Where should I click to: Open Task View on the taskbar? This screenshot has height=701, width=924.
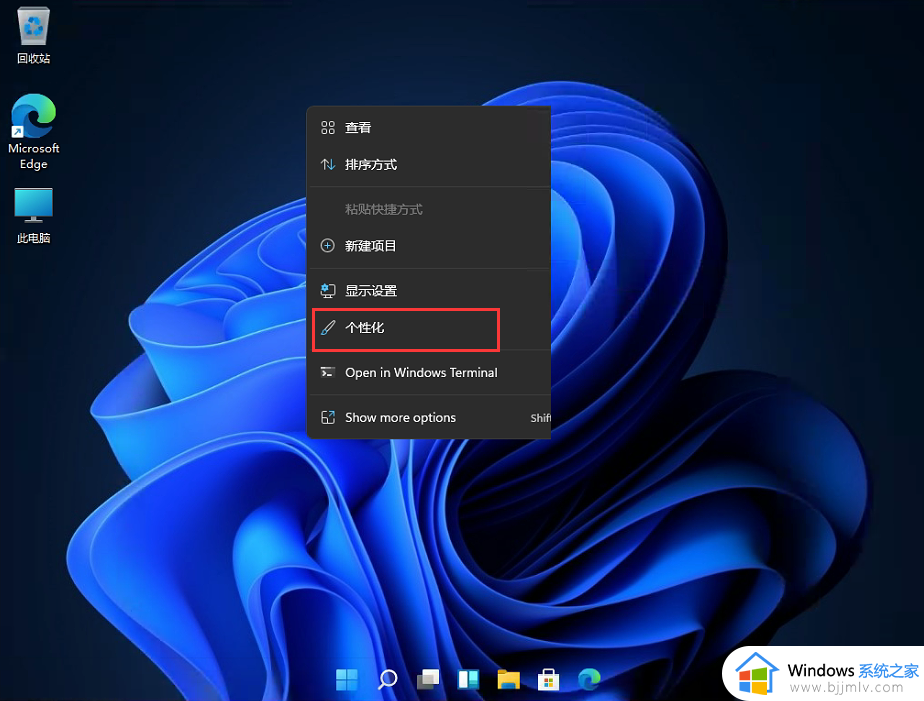pyautogui.click(x=428, y=679)
